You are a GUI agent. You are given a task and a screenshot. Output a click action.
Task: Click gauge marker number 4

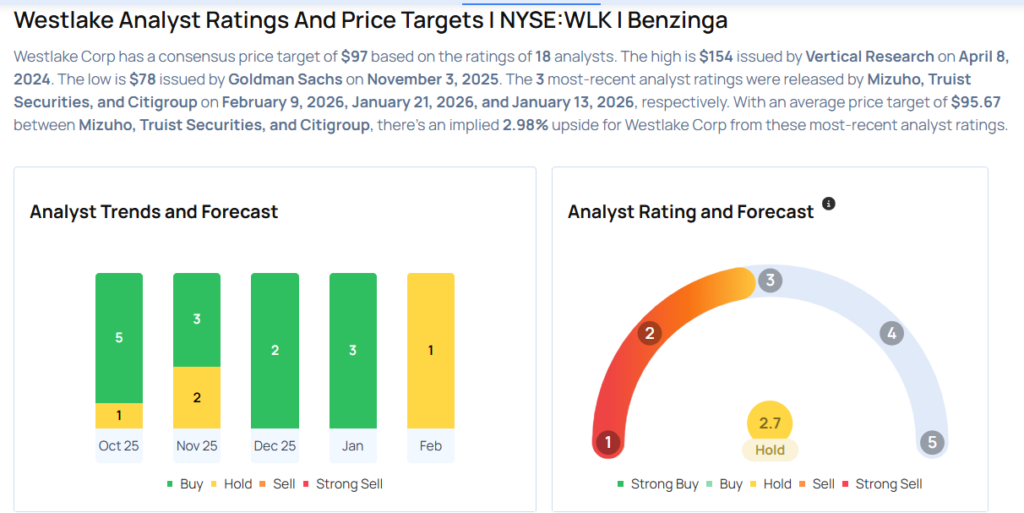[x=891, y=333]
